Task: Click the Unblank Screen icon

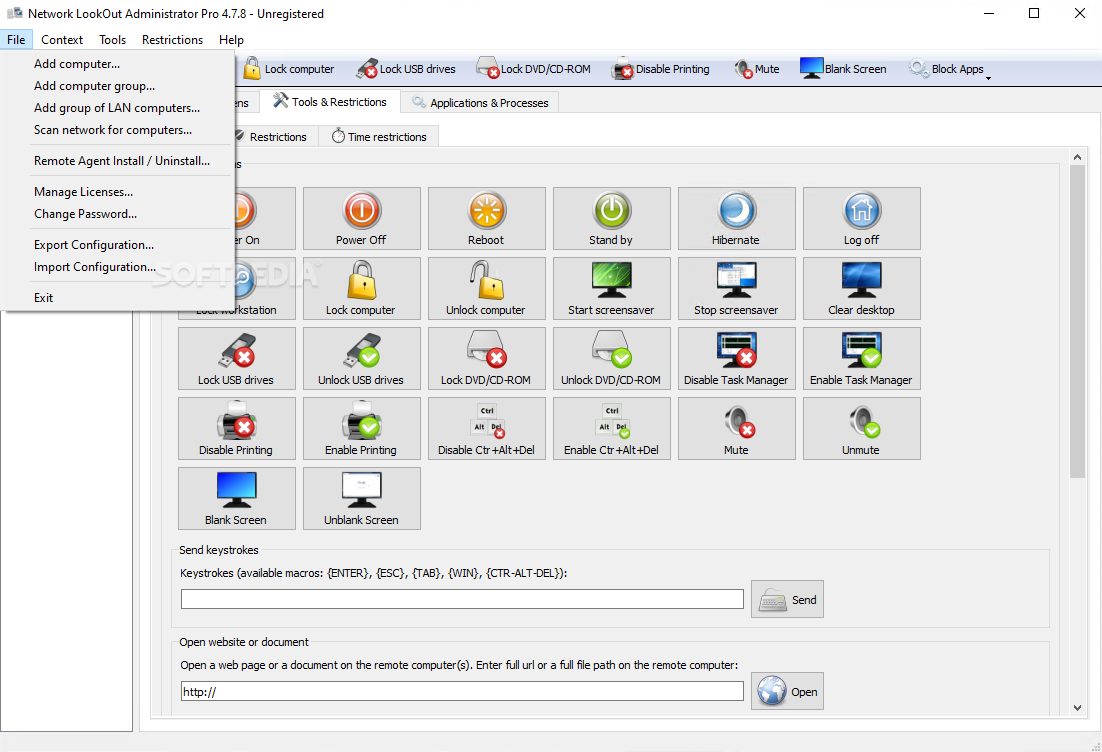Action: tap(361, 490)
